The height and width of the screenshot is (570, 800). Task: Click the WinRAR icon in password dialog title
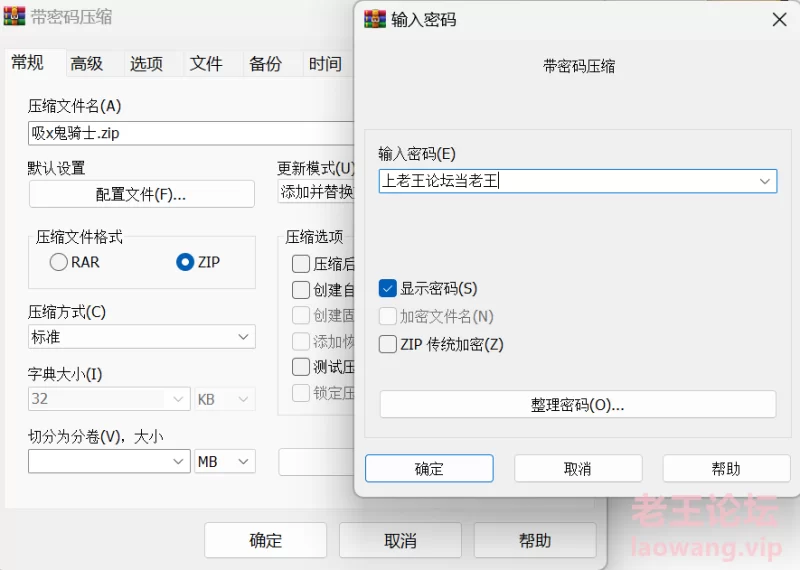[x=375, y=19]
